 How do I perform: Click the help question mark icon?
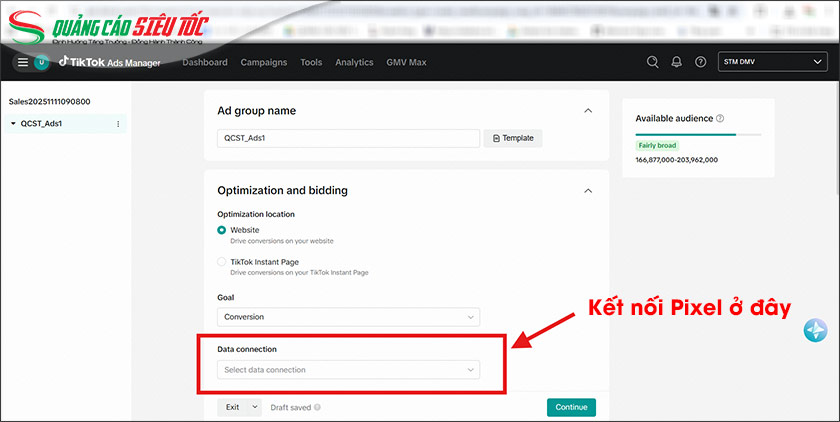point(700,62)
